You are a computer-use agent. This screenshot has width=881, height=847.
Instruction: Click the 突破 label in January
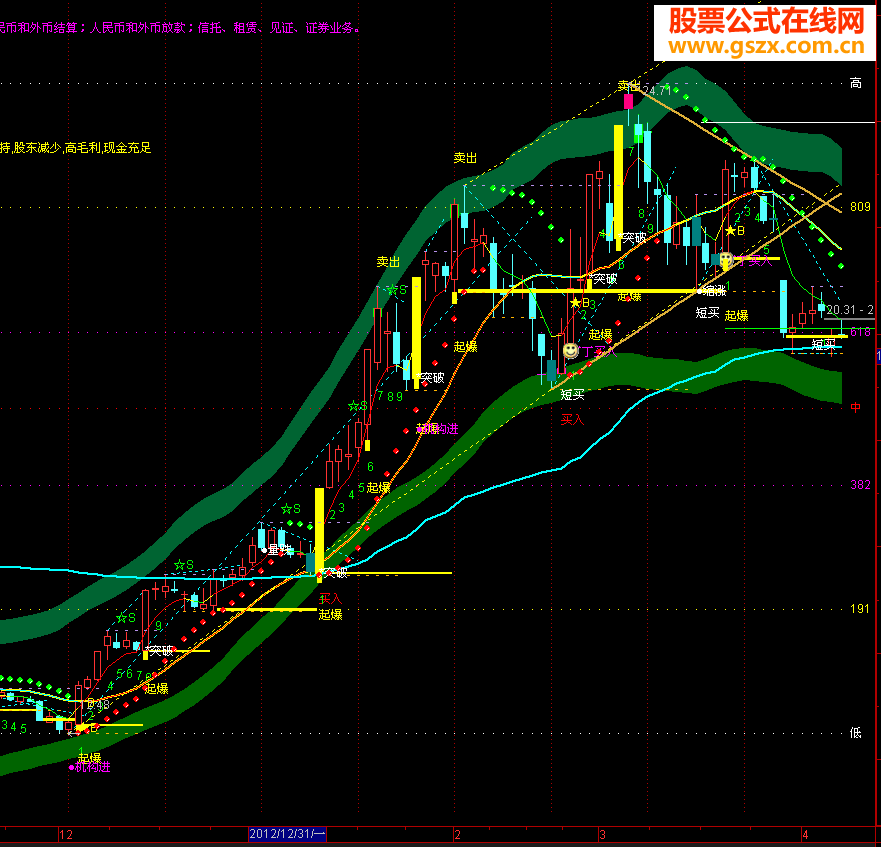(x=432, y=378)
